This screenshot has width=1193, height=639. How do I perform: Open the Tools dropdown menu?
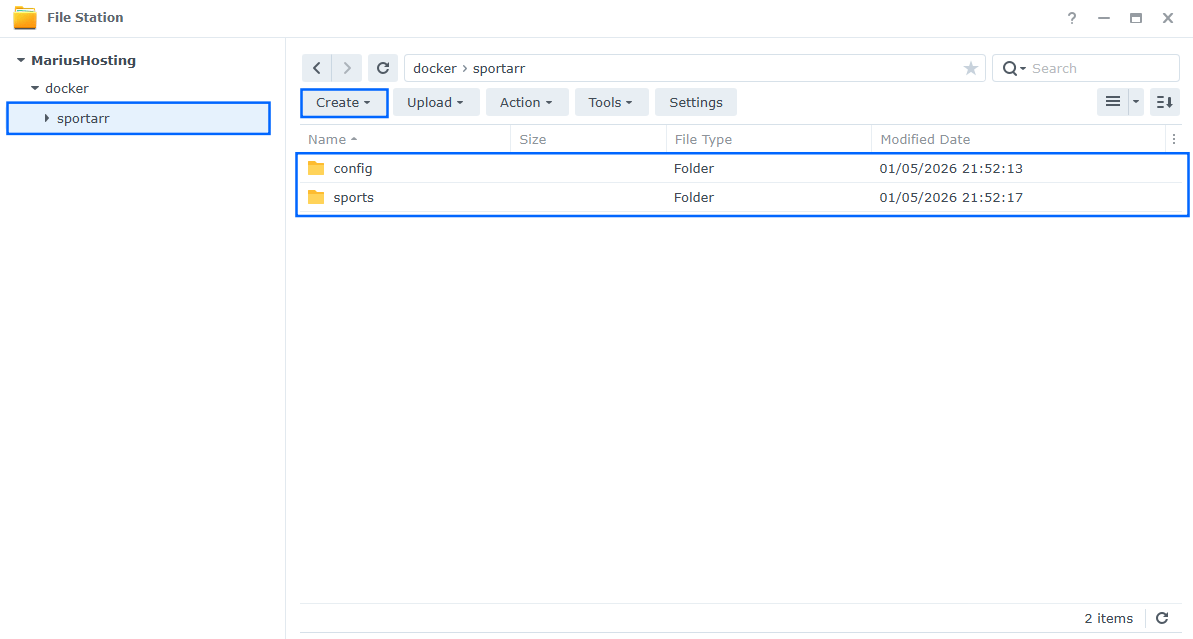click(x=611, y=101)
